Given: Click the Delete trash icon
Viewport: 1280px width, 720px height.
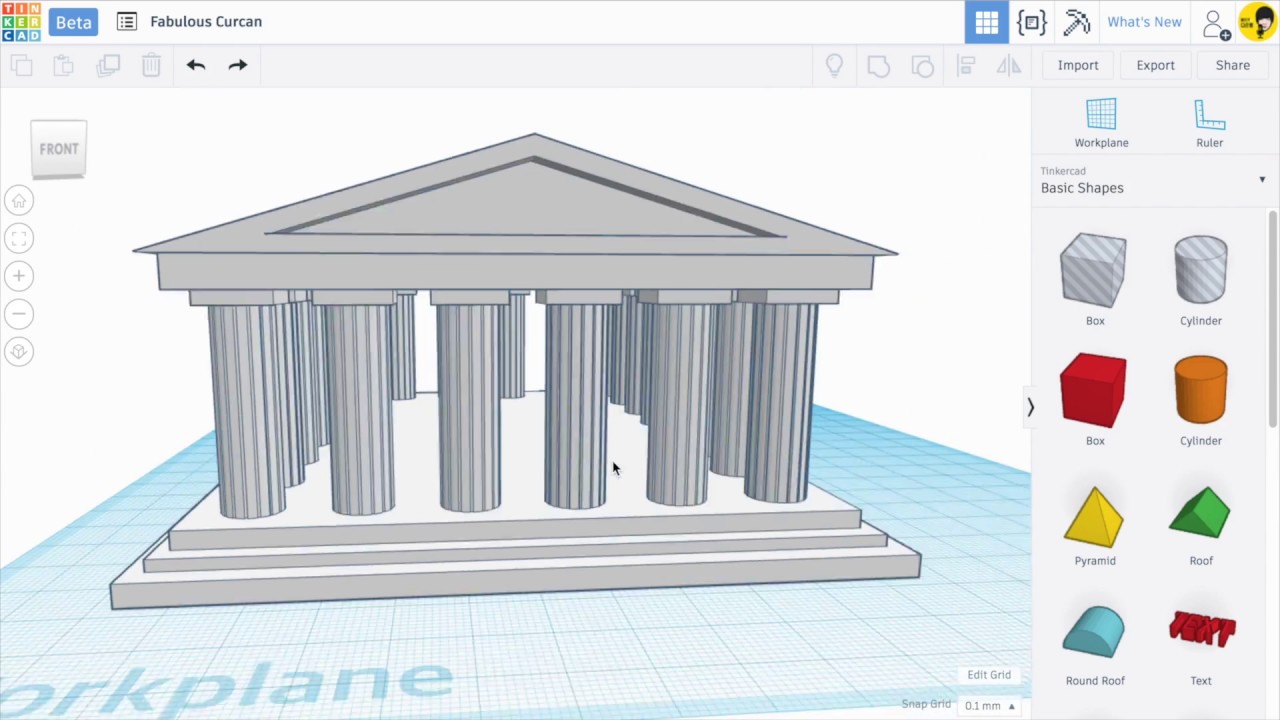Looking at the screenshot, I should click(x=151, y=66).
